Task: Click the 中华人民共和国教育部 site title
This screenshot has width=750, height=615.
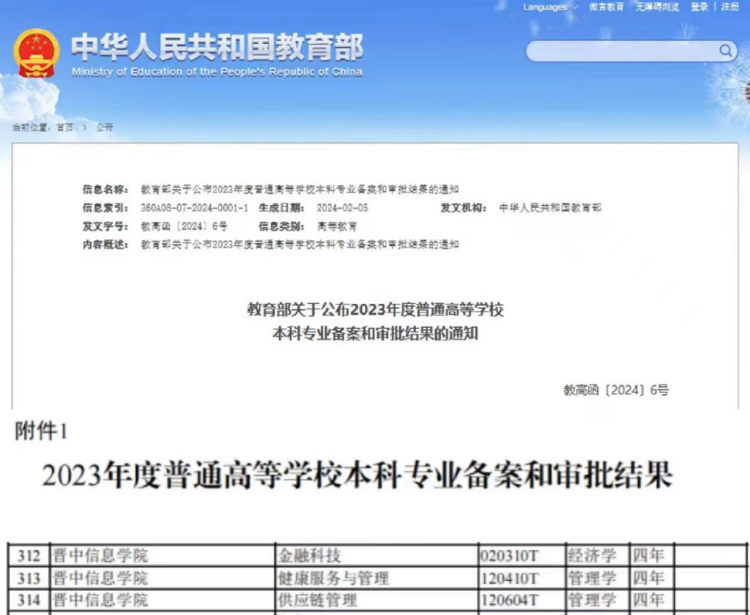Action: (x=216, y=46)
